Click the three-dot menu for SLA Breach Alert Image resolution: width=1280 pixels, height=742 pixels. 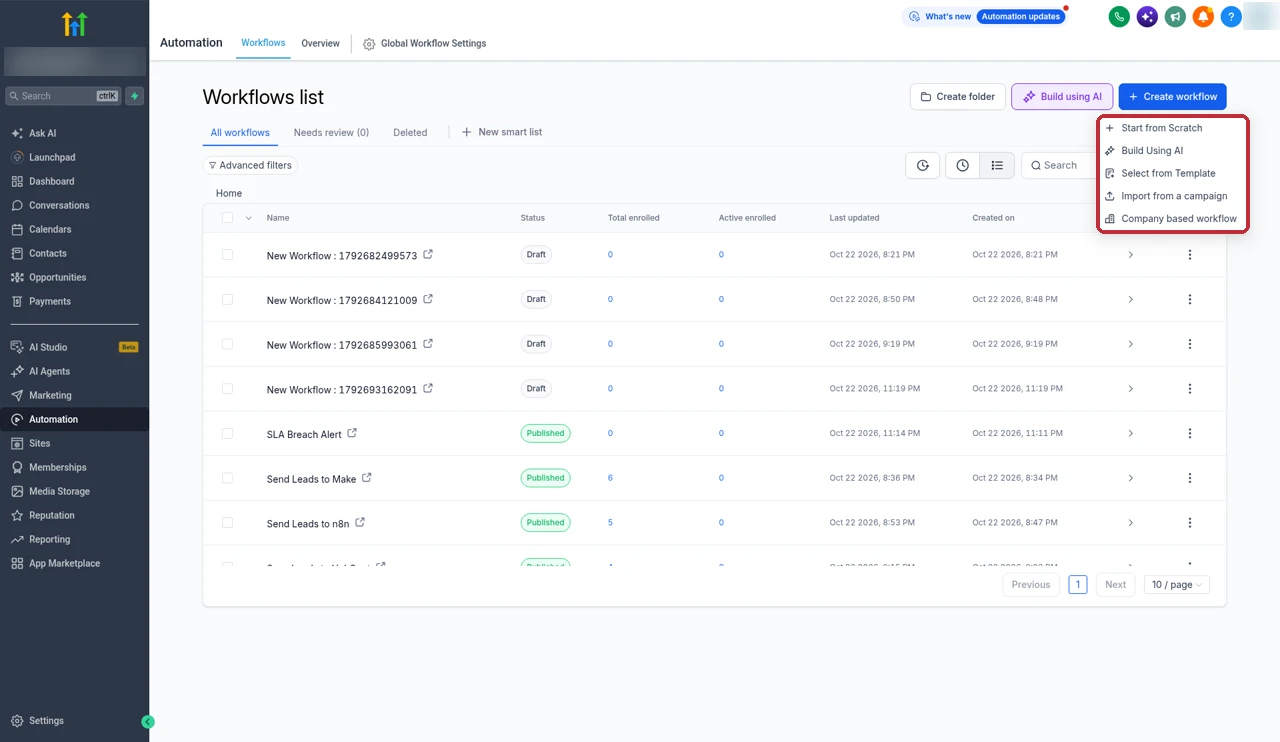[x=1190, y=434]
